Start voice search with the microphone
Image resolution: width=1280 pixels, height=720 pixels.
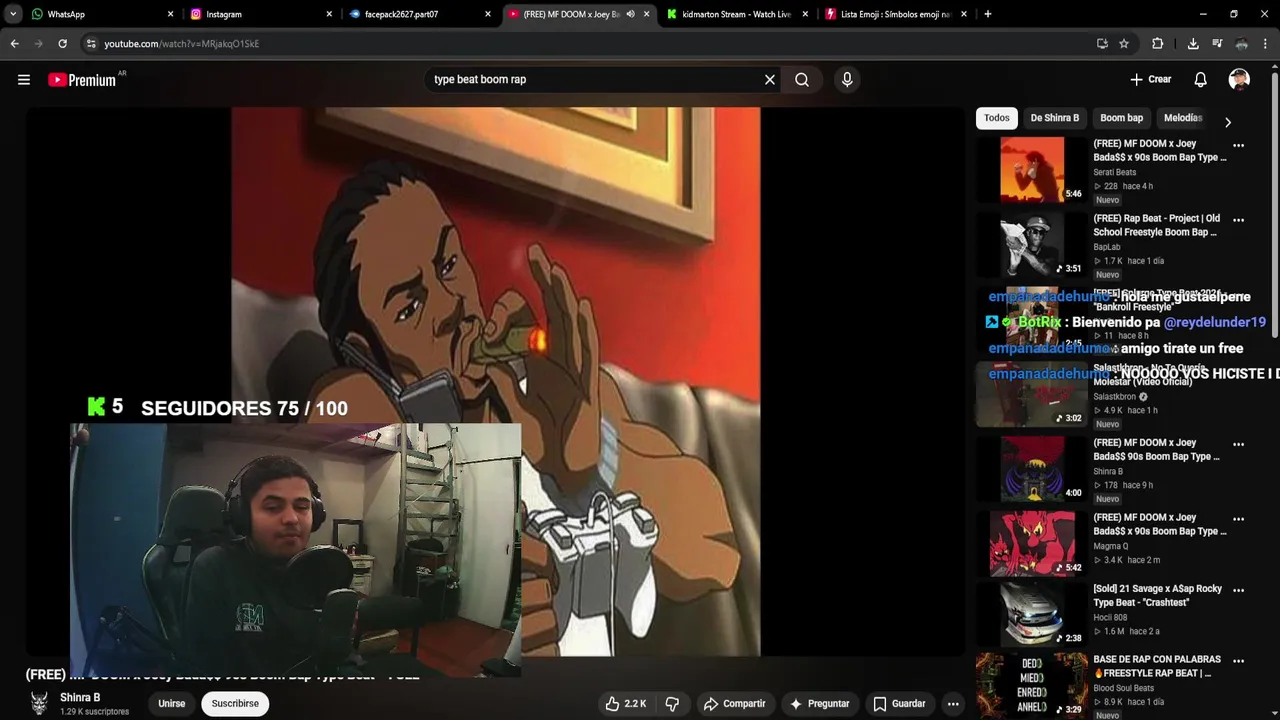(x=847, y=80)
